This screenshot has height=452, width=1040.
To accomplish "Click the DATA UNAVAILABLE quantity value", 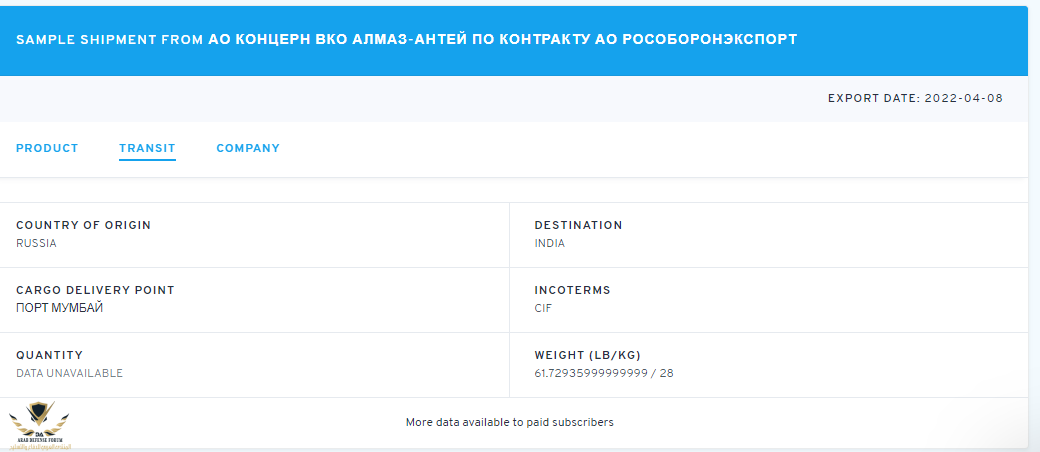I will pyautogui.click(x=70, y=373).
